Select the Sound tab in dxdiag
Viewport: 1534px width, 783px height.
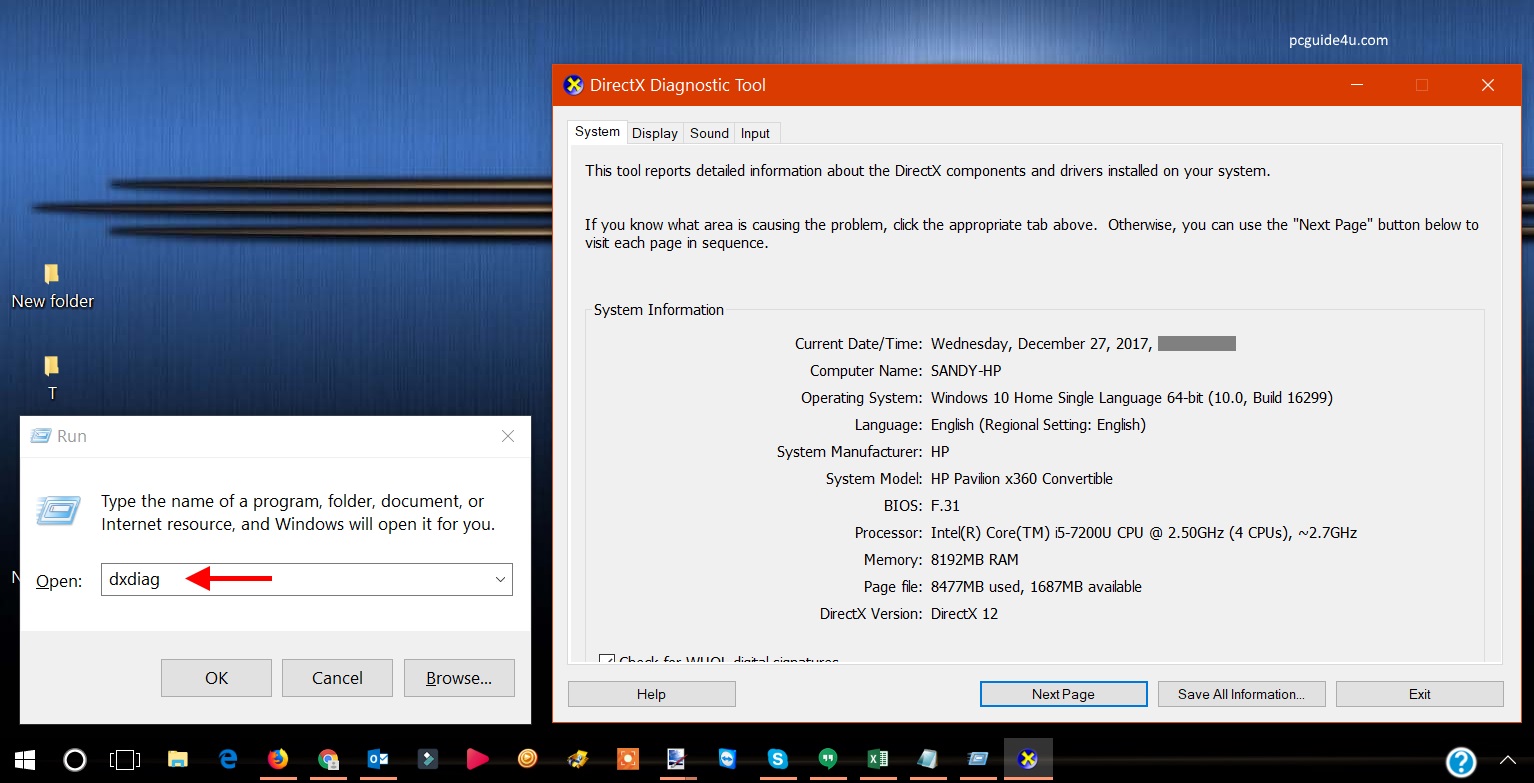[x=708, y=132]
